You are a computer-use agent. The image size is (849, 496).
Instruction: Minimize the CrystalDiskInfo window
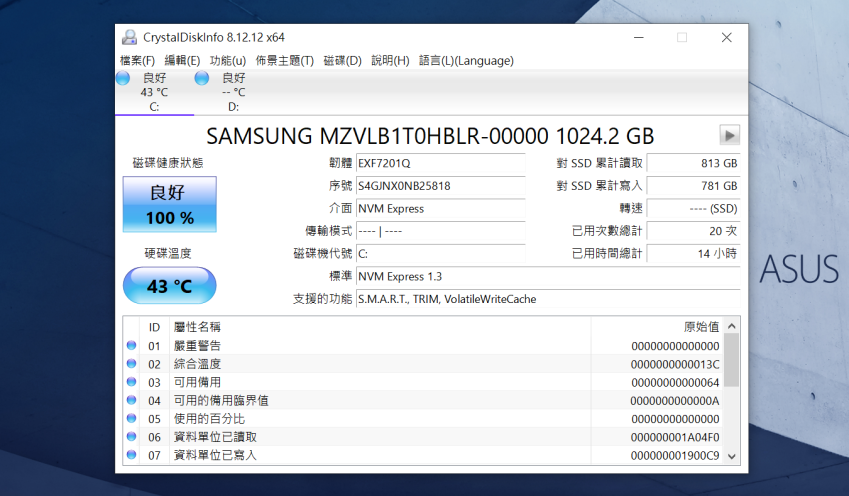tap(639, 37)
